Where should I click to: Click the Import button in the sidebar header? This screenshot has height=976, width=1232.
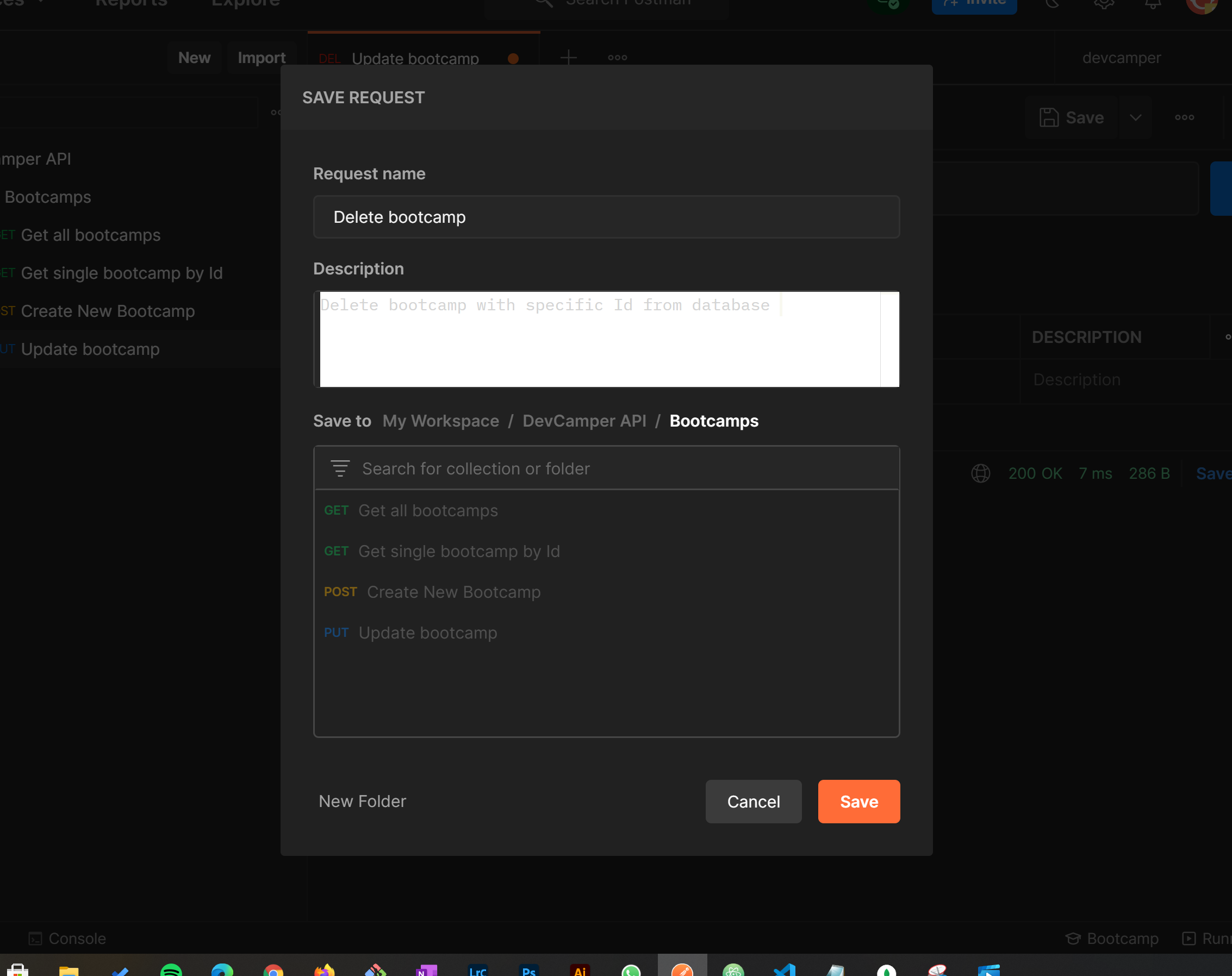point(261,58)
